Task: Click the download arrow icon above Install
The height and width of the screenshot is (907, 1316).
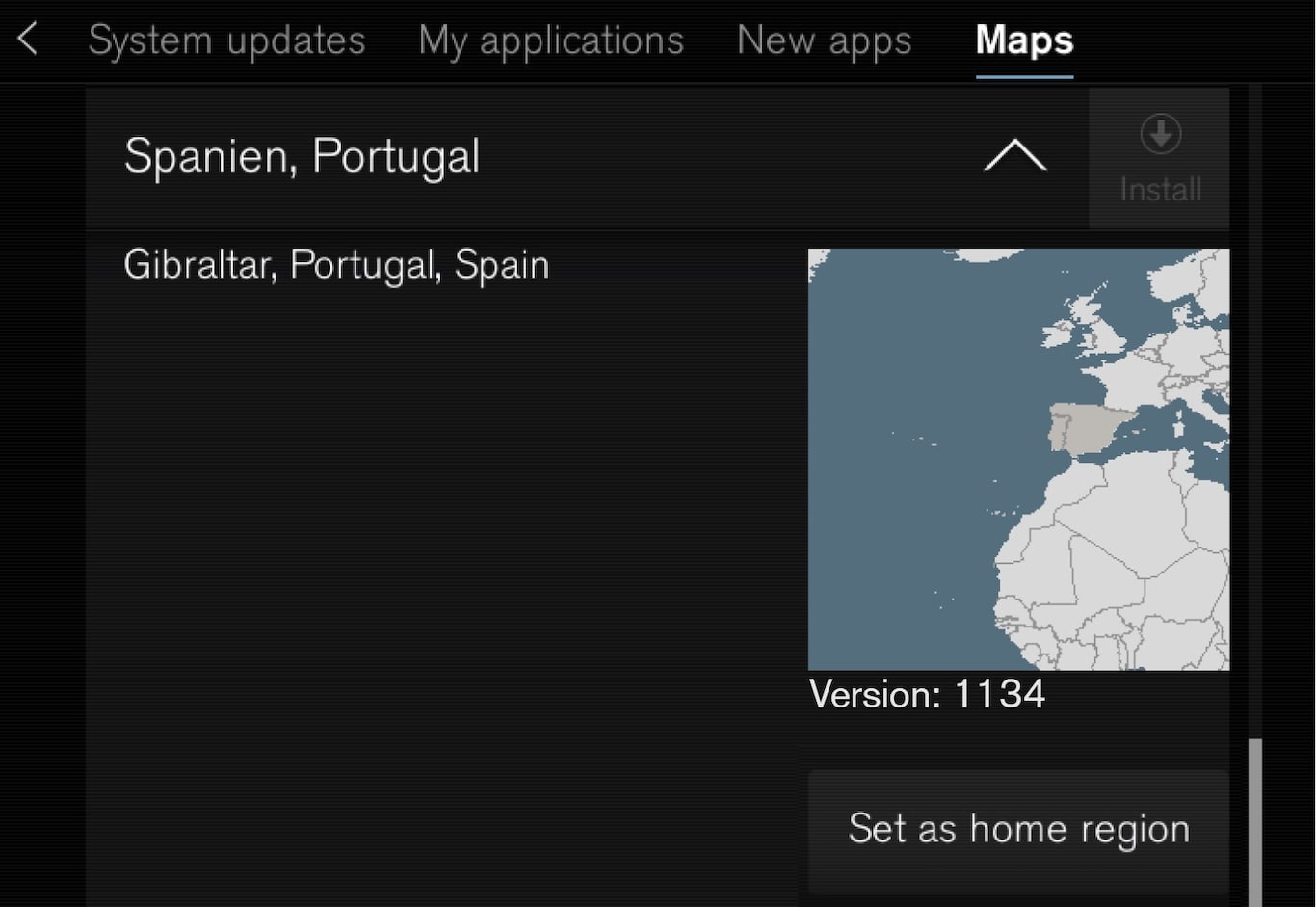Action: (x=1160, y=135)
